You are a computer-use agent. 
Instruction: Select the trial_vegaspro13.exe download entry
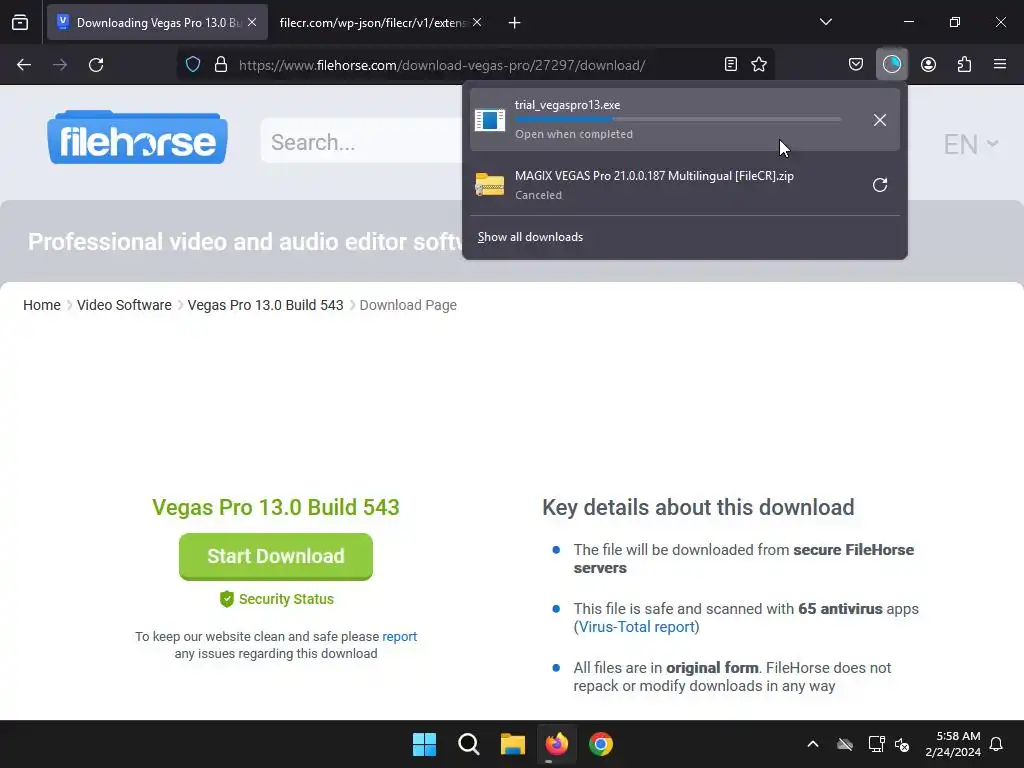684,120
